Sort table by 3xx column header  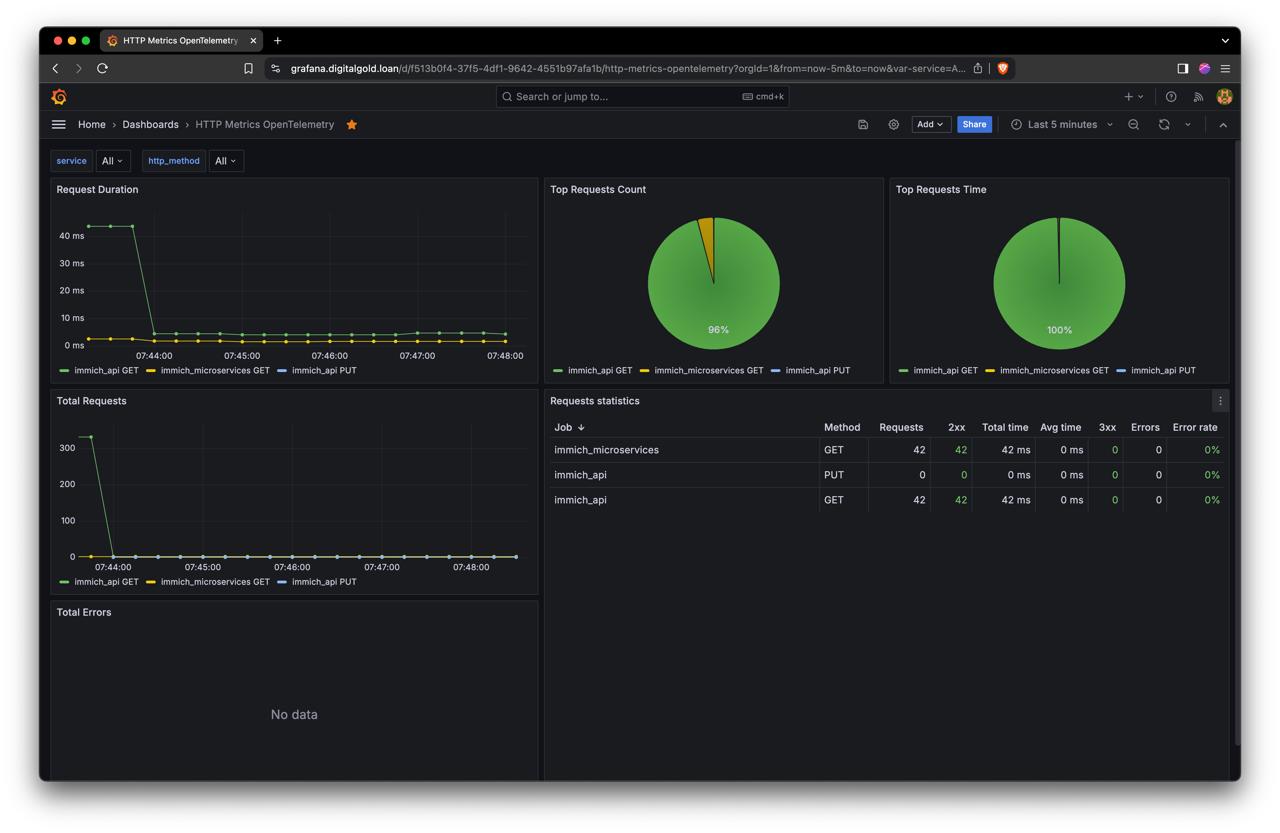point(1107,427)
